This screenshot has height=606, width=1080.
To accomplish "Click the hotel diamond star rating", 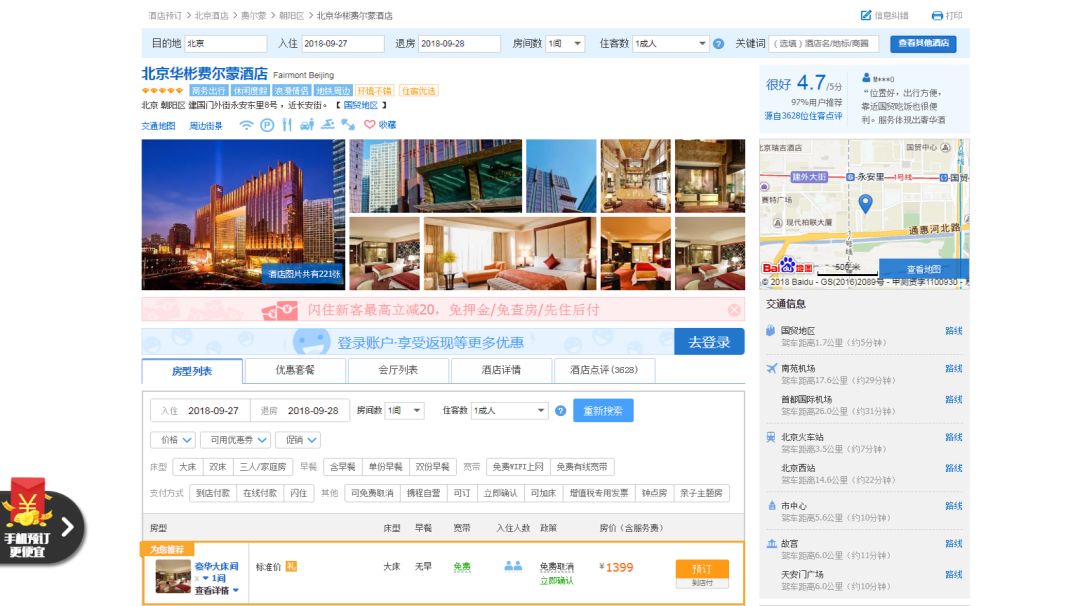I will click(x=163, y=91).
